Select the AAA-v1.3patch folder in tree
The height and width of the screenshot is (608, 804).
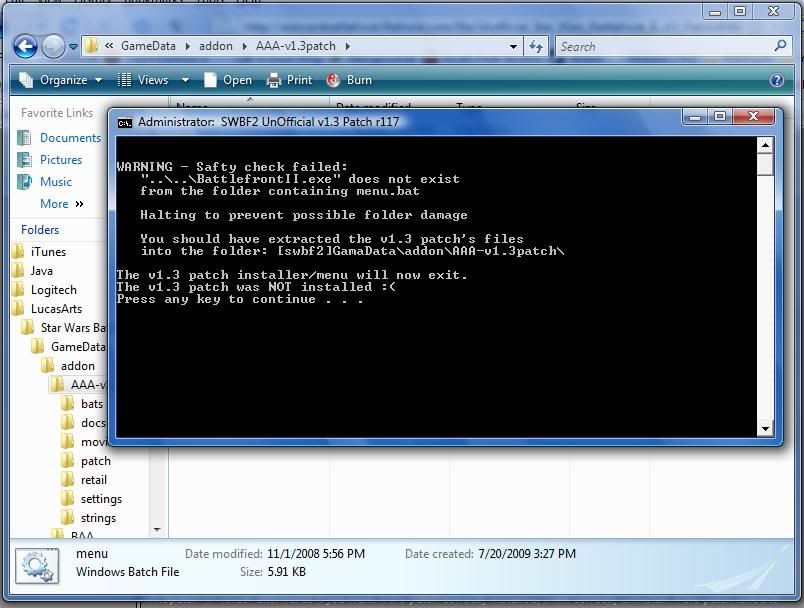[88, 384]
